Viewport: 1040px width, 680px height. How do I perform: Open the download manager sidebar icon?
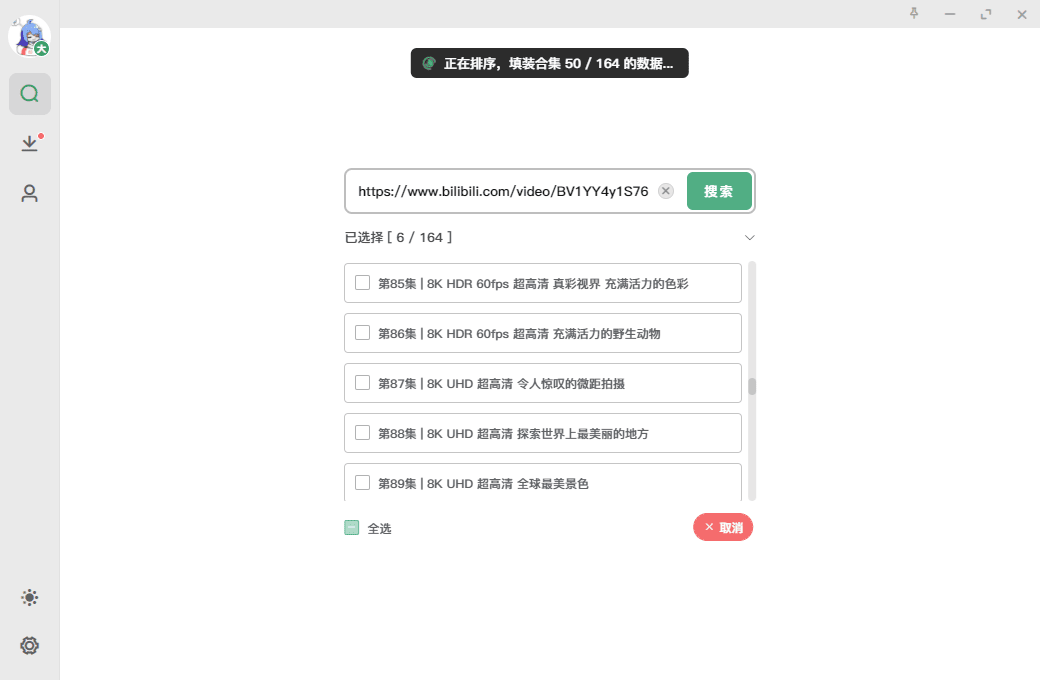[29, 142]
